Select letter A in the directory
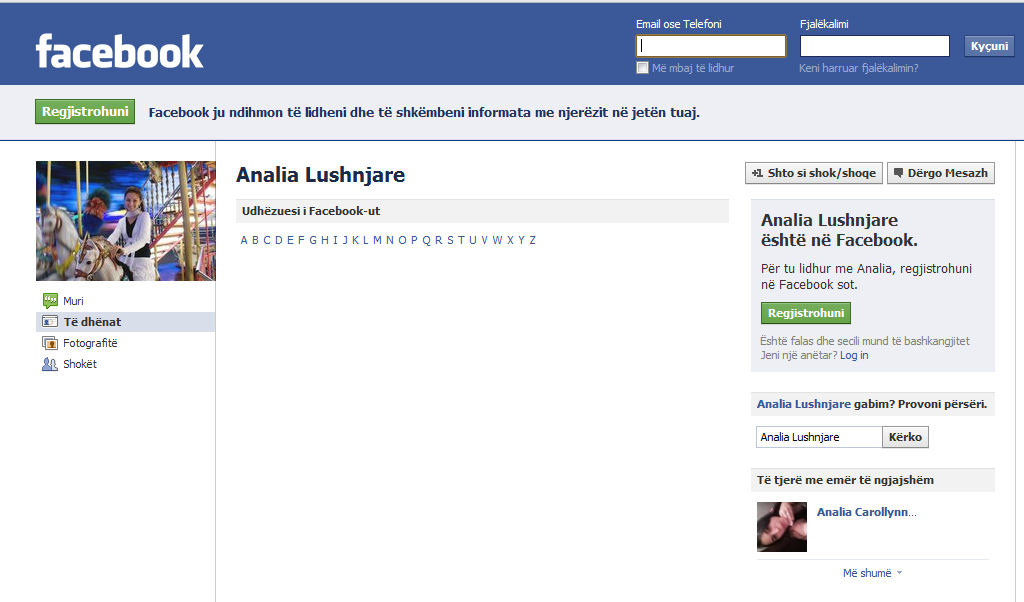Viewport: 1024px width, 602px height. click(x=244, y=240)
